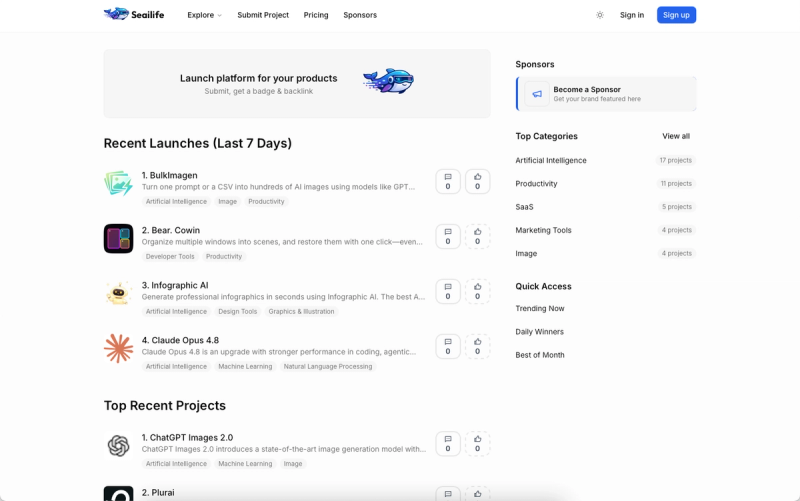
Task: Open the 1. BulkImagen title link
Action: tap(169, 175)
